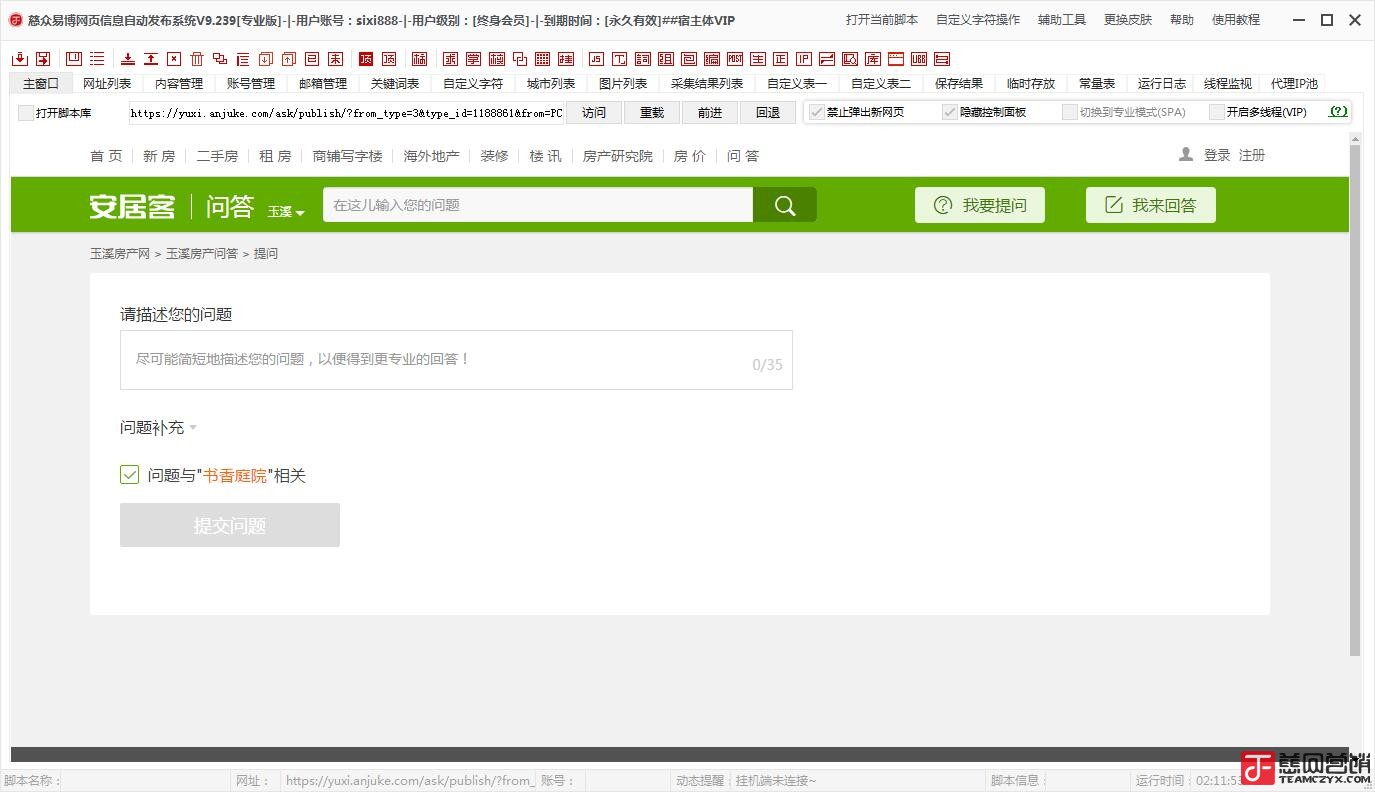
Task: Click the outlined 顶 toolbar icon
Action: pos(389,59)
